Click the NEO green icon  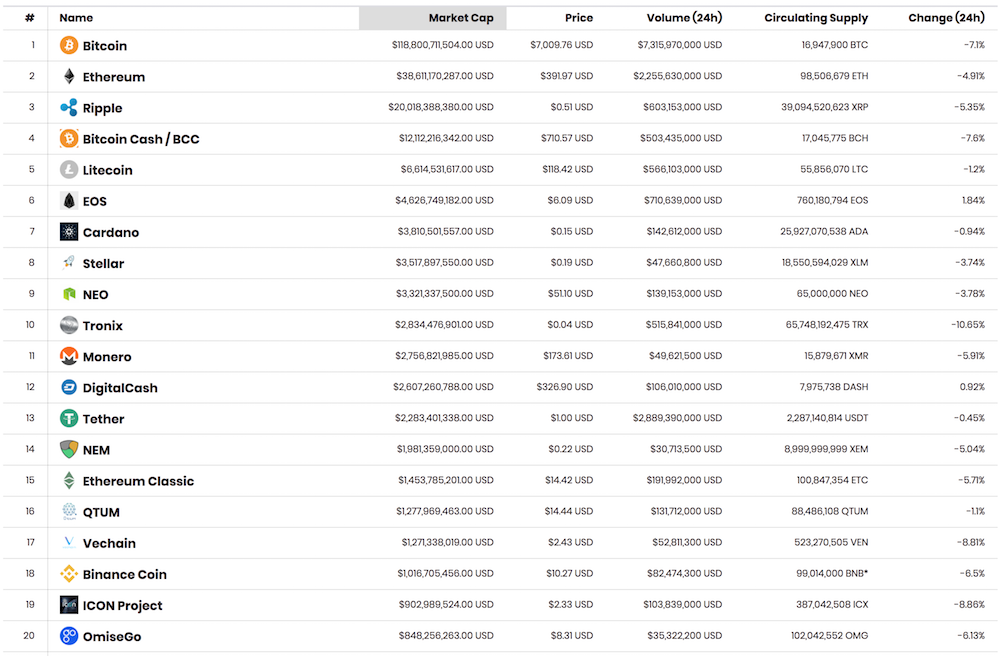pos(69,294)
